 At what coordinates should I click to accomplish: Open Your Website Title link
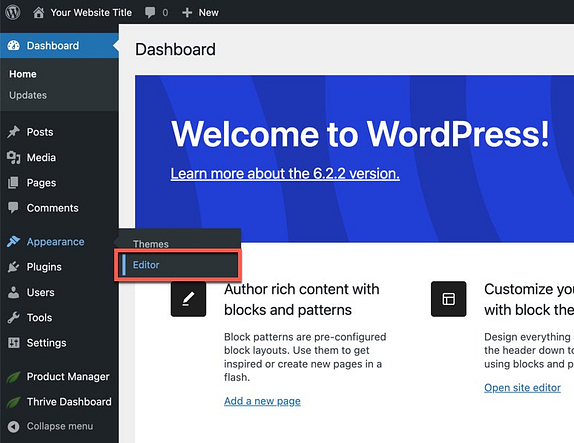(x=91, y=13)
